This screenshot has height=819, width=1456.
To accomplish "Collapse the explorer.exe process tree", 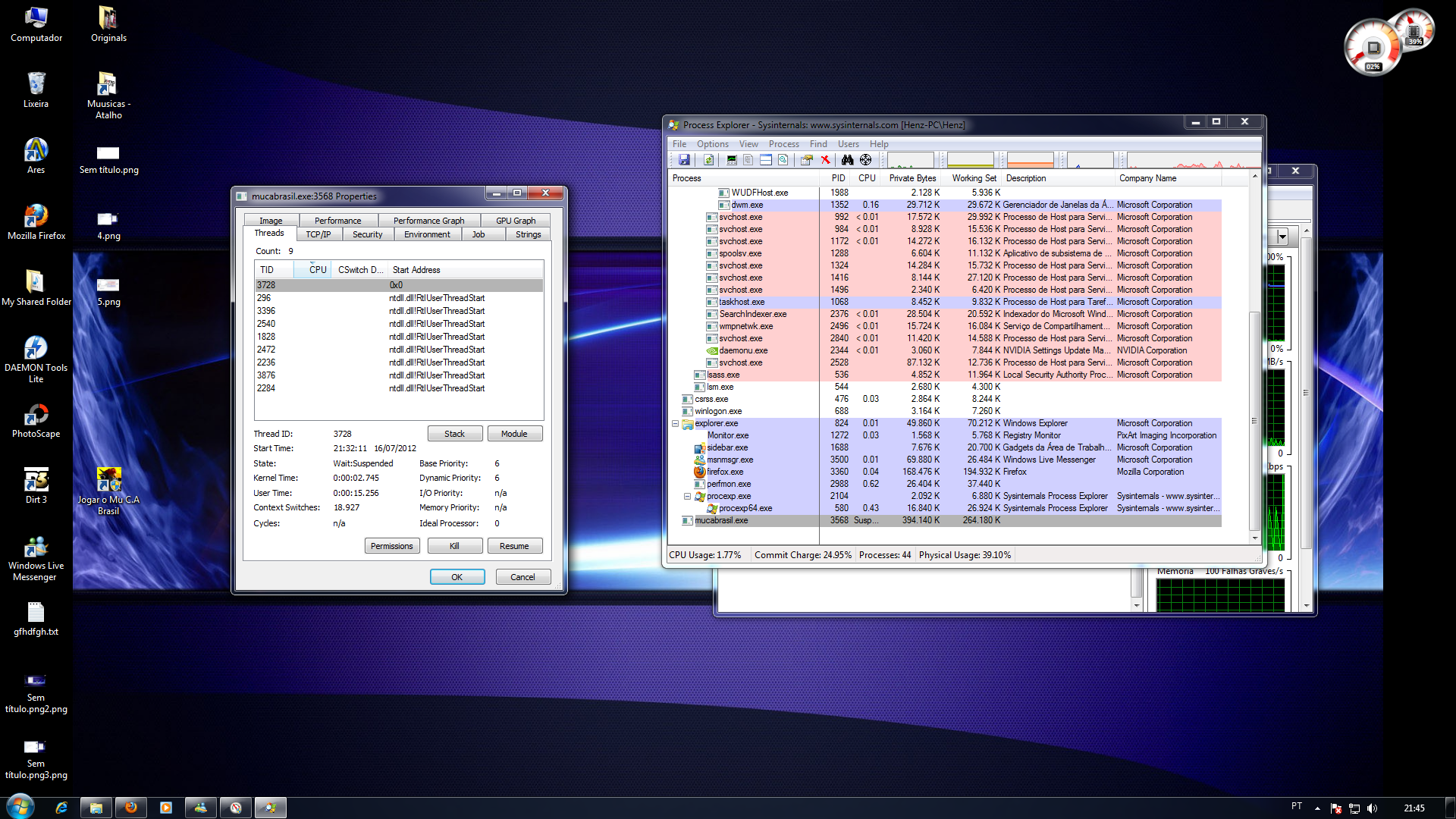I will 675,424.
